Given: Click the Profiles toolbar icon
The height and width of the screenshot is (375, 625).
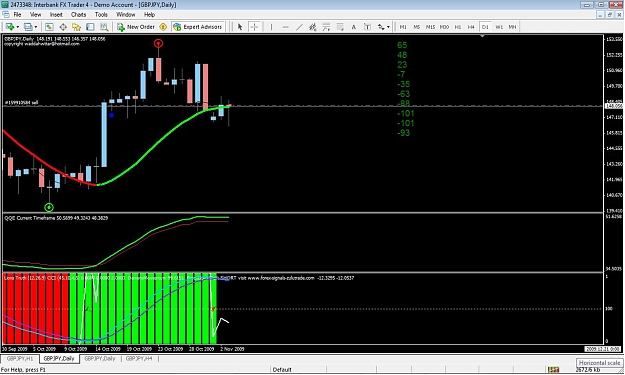Looking at the screenshot, I should [28, 27].
